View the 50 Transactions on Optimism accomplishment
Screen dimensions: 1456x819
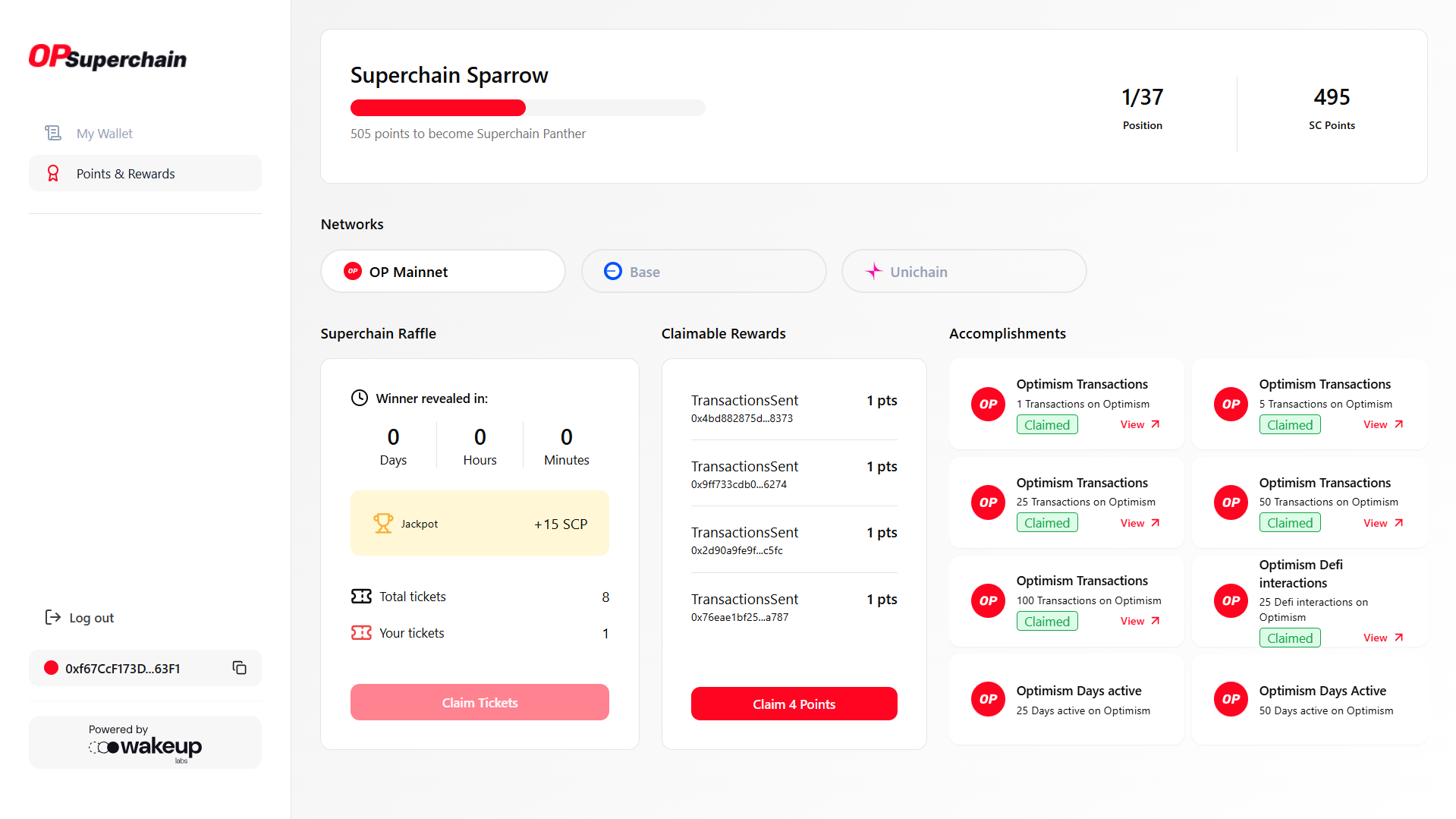click(x=1383, y=523)
